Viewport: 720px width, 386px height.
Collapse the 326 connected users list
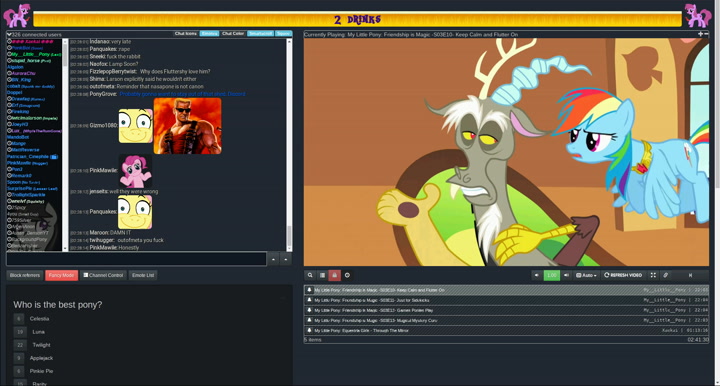tap(9, 34)
